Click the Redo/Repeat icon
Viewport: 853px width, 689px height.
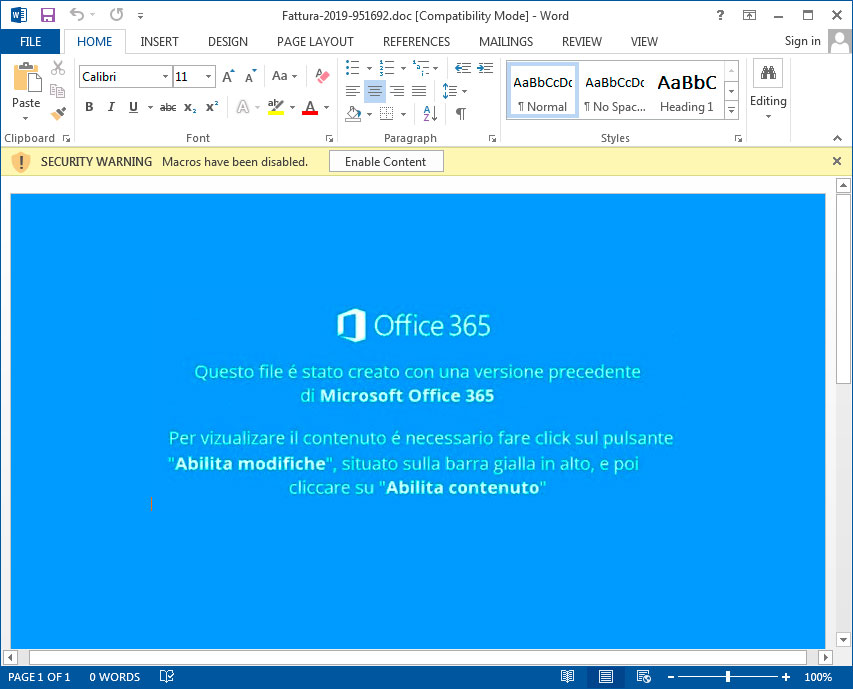(x=116, y=15)
